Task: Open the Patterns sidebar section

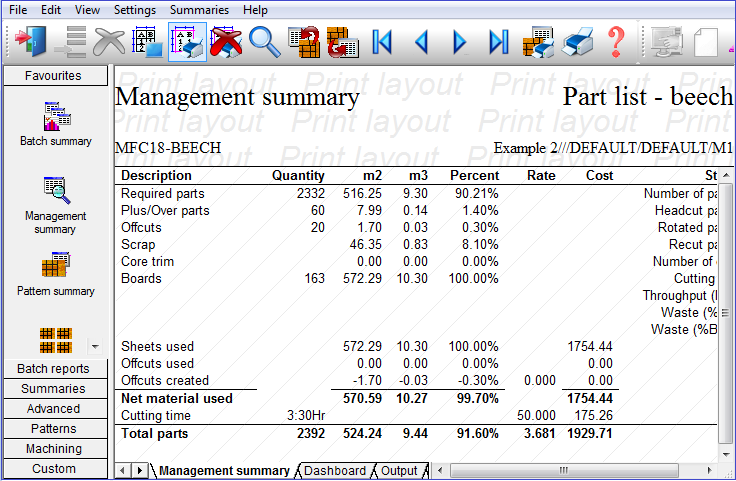Action: point(55,429)
